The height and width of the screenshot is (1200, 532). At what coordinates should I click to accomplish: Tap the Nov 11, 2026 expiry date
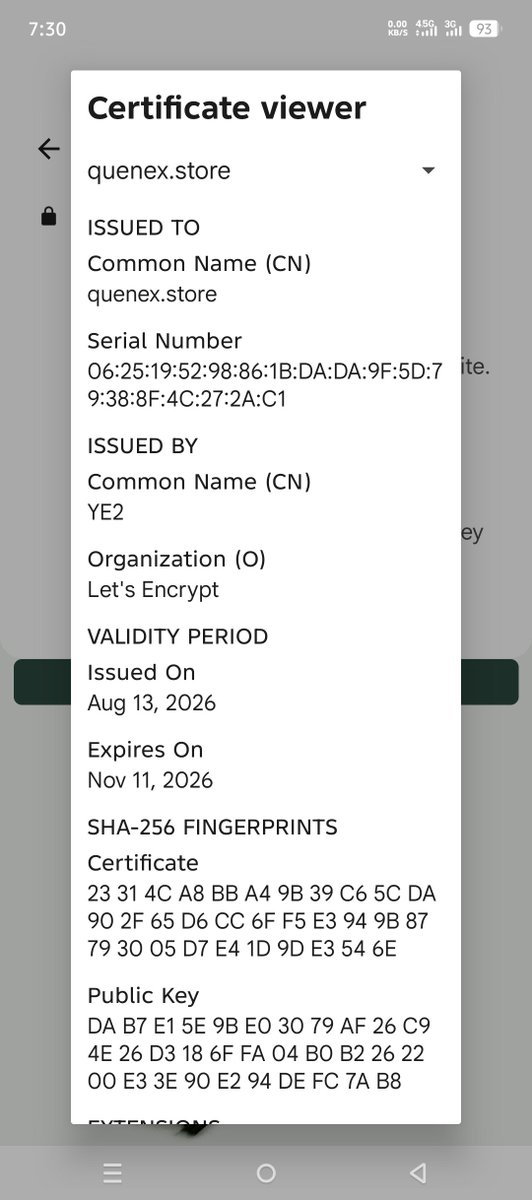pyautogui.click(x=150, y=780)
